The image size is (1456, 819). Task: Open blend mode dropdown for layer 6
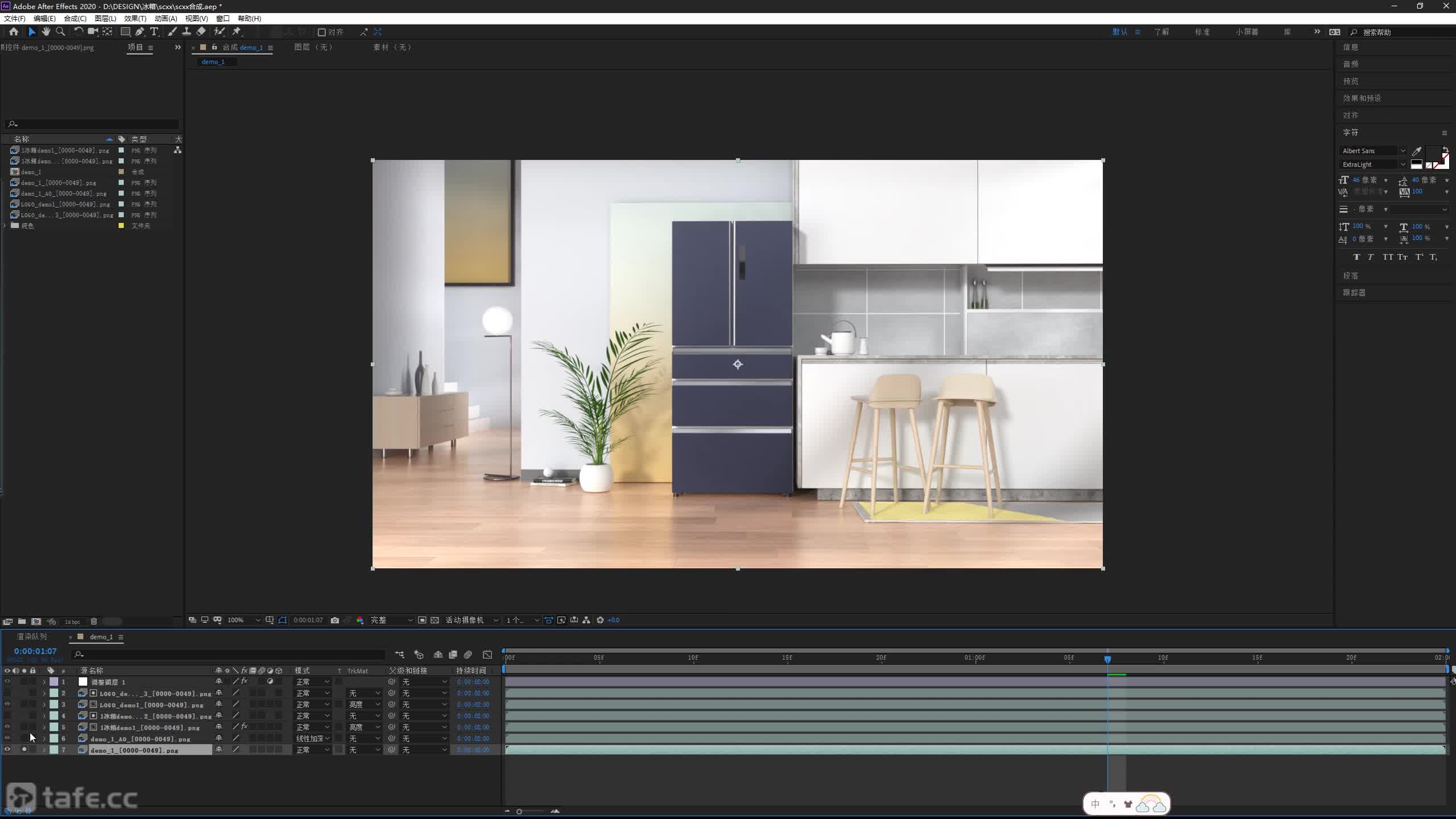click(x=312, y=738)
